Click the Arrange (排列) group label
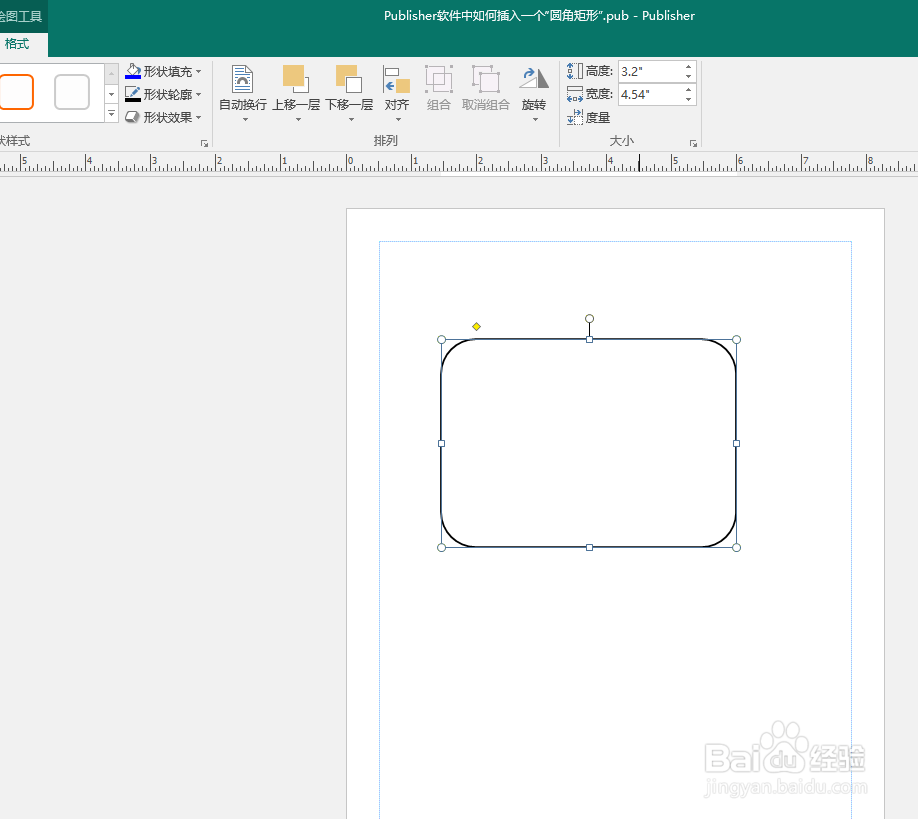Viewport: 918px width, 819px height. pos(386,141)
